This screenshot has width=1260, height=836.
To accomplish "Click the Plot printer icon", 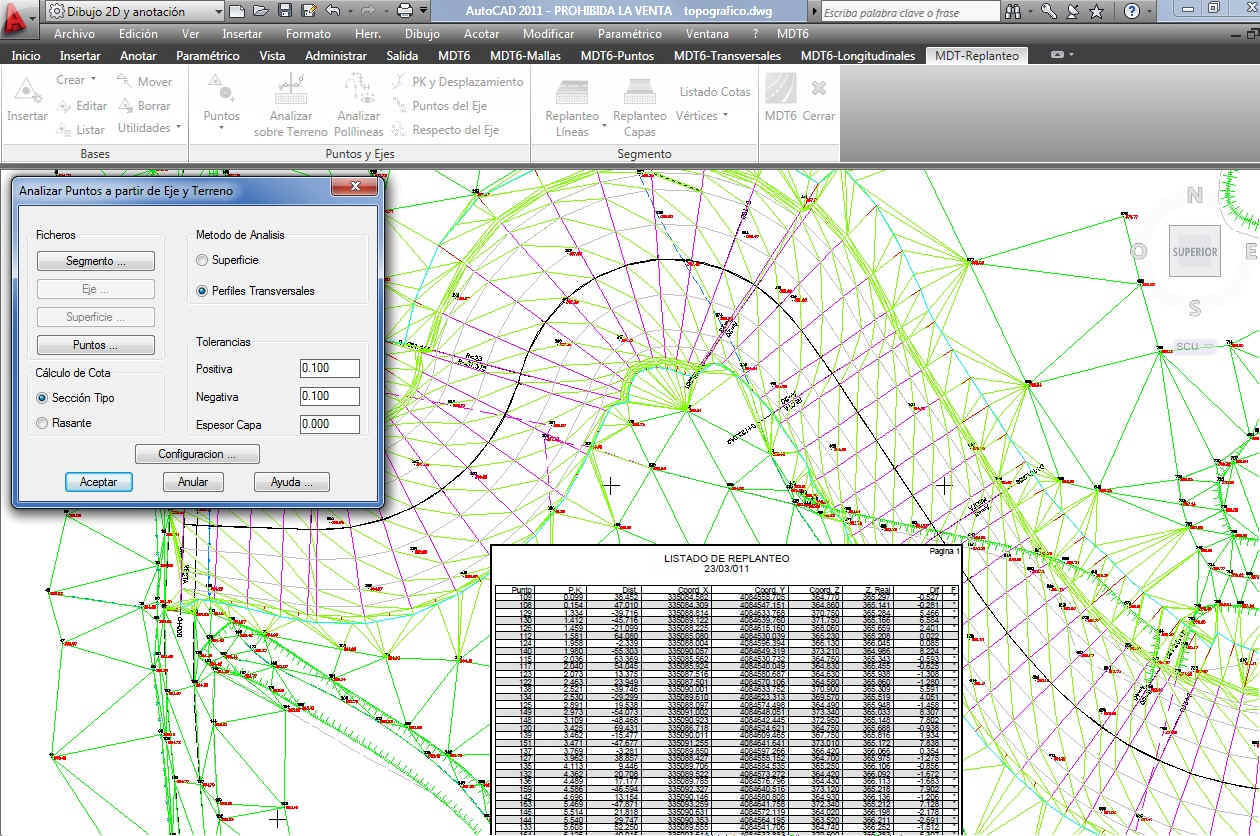I will click(x=405, y=11).
